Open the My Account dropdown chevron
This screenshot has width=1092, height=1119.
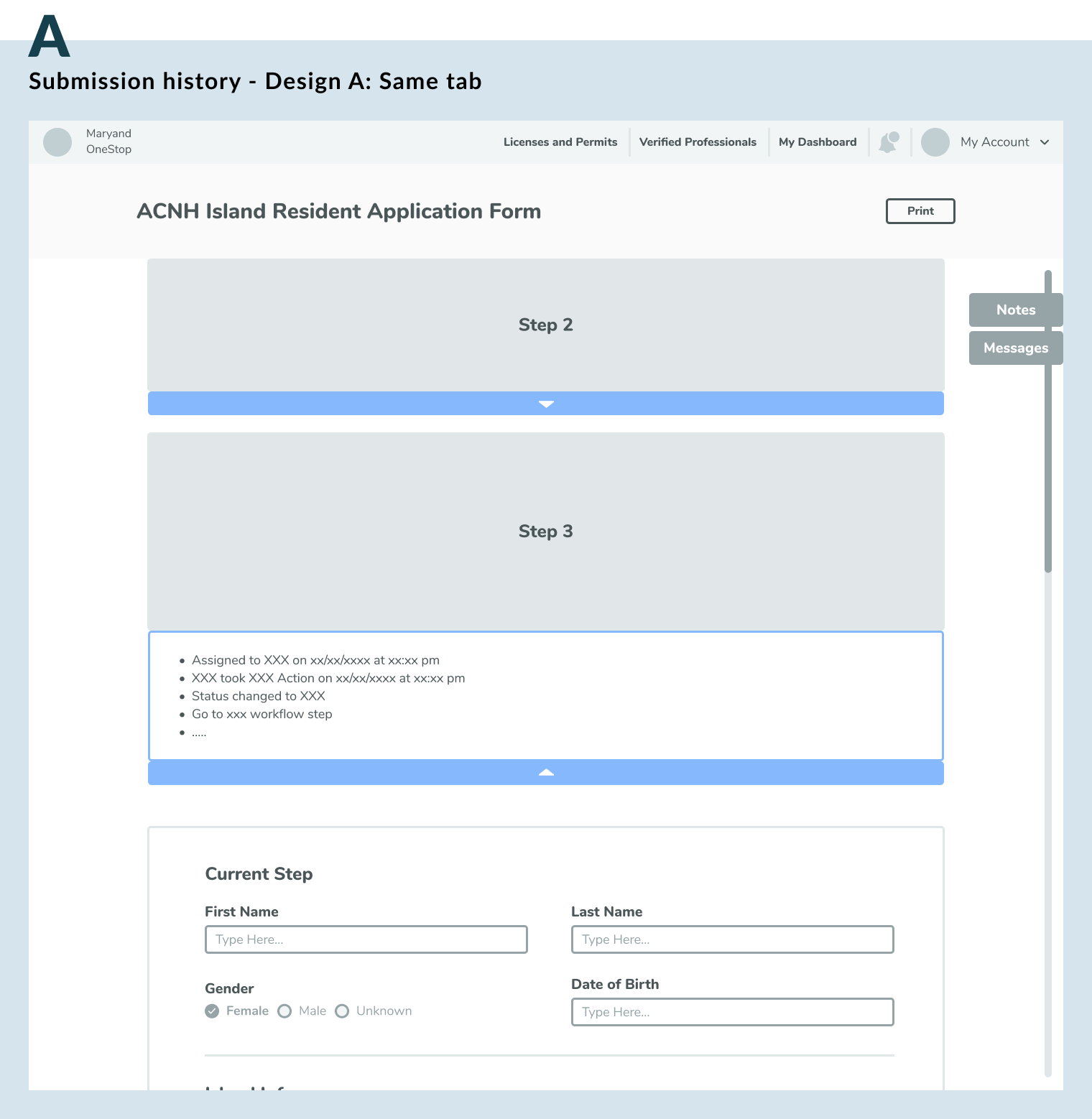[1045, 142]
